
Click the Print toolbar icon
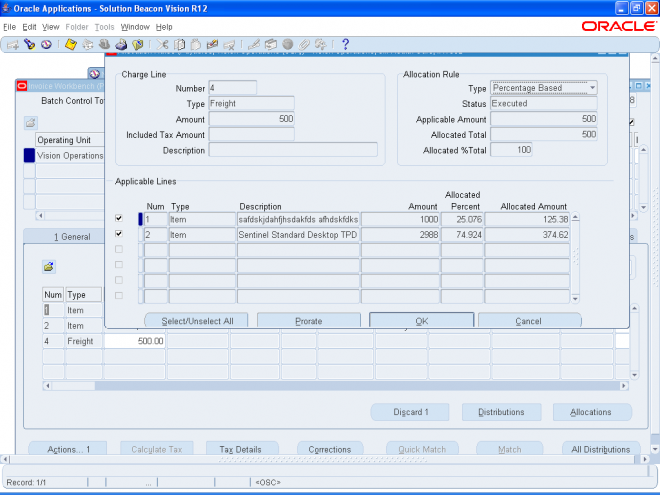click(121, 44)
